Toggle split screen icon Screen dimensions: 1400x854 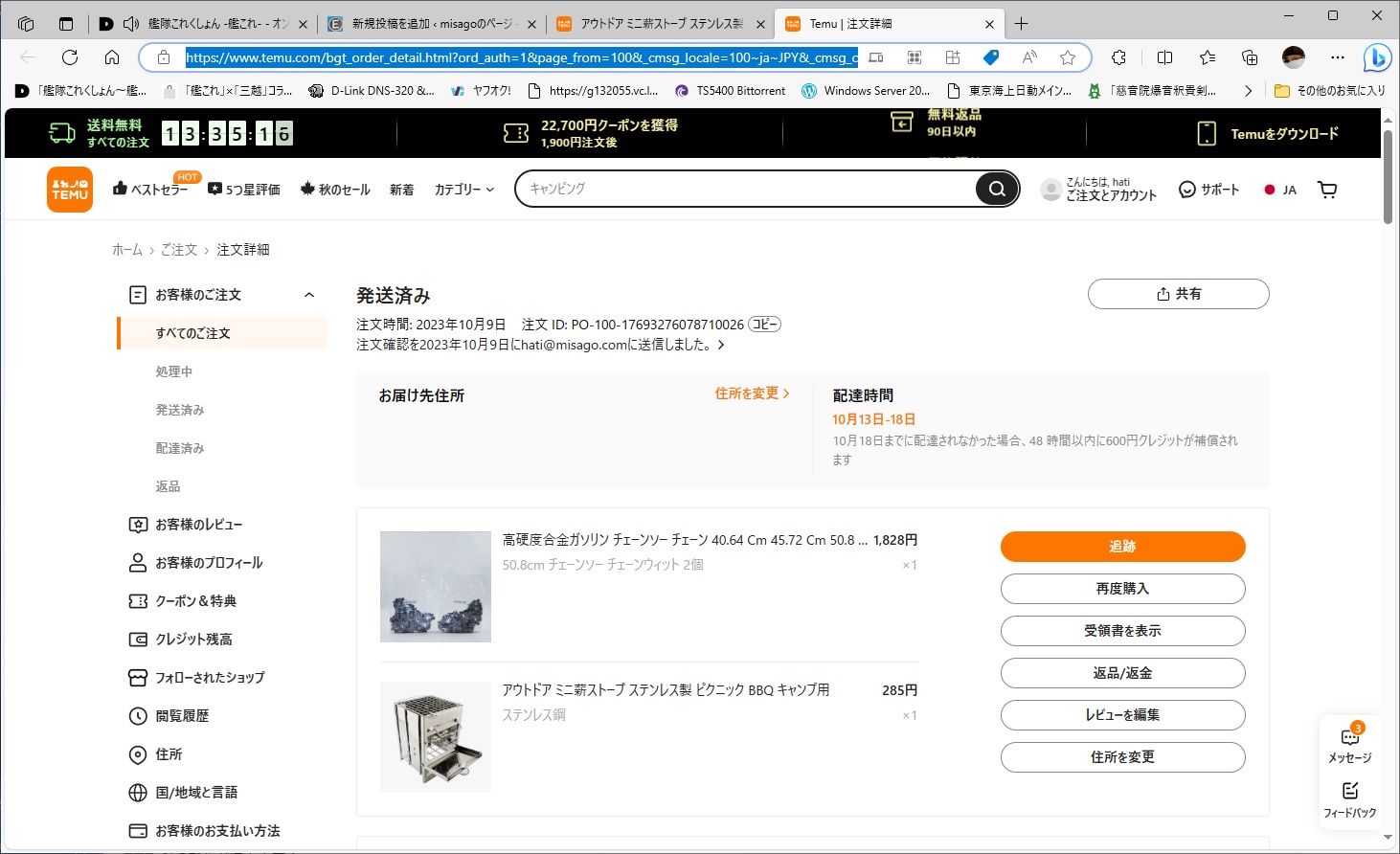(1164, 57)
